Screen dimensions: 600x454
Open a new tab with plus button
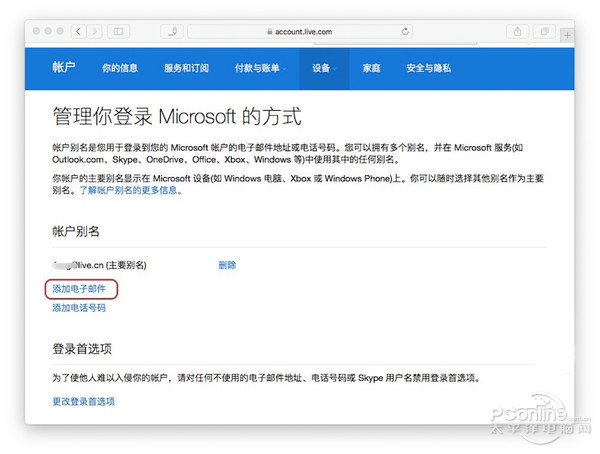[x=567, y=36]
